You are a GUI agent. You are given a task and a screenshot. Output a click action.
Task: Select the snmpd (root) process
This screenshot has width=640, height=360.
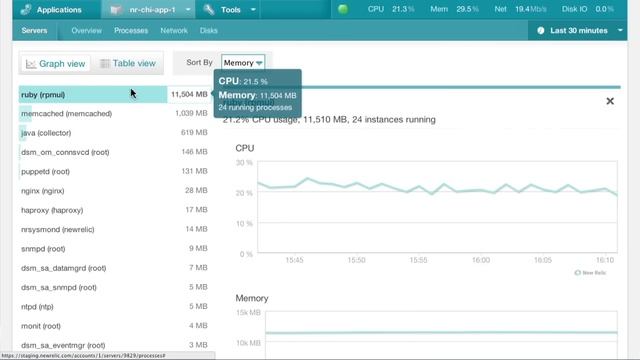(x=114, y=249)
